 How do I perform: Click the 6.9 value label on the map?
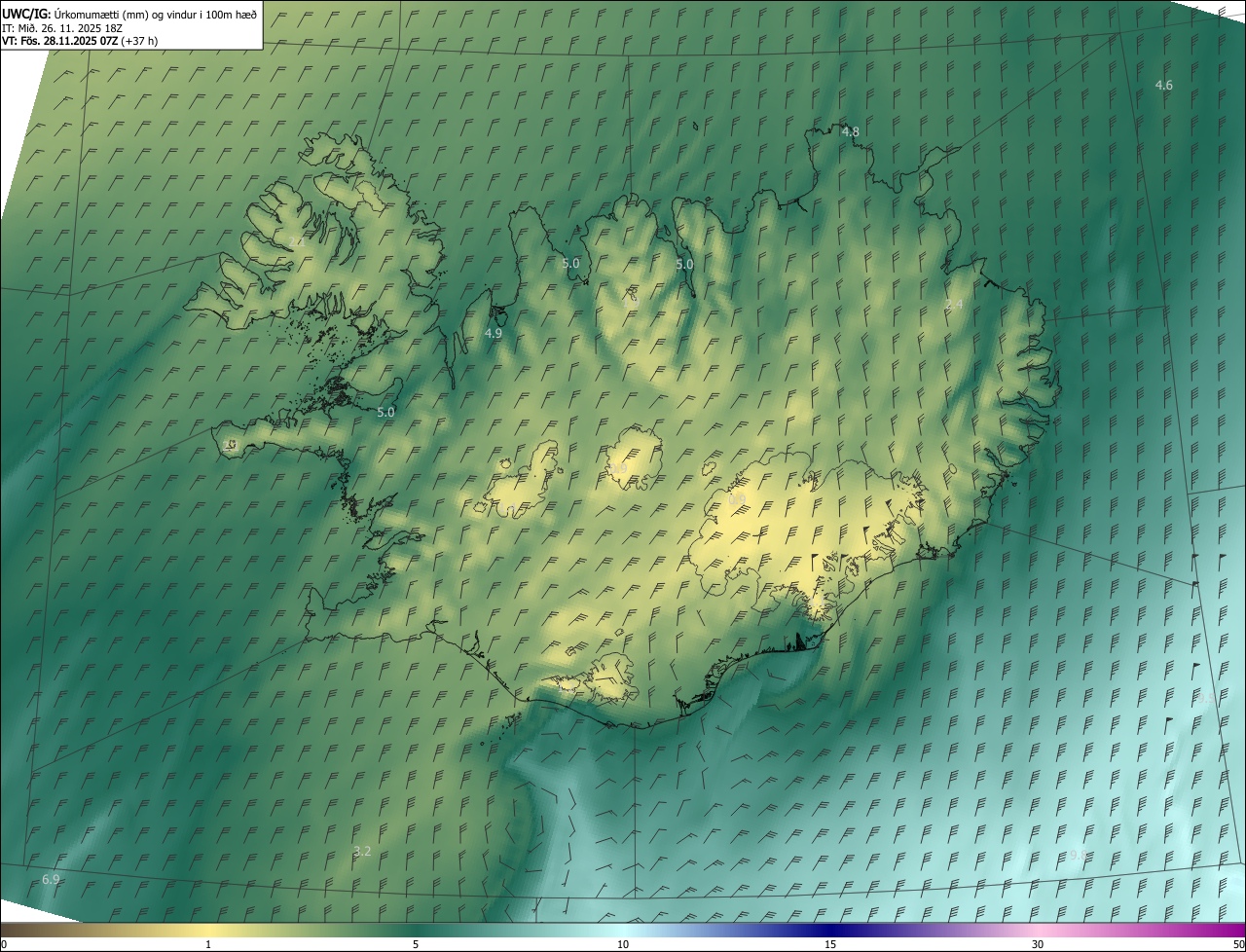[x=51, y=880]
